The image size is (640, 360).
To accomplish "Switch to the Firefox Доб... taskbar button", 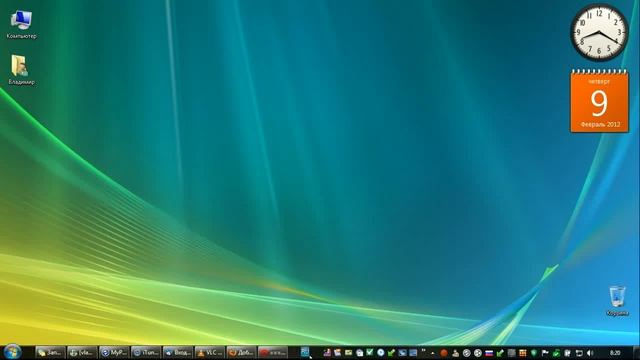I will pos(242,353).
